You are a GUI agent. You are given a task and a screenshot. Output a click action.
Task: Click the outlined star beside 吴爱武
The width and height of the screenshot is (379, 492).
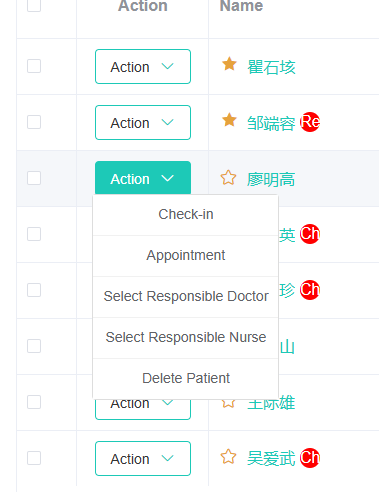coord(228,457)
